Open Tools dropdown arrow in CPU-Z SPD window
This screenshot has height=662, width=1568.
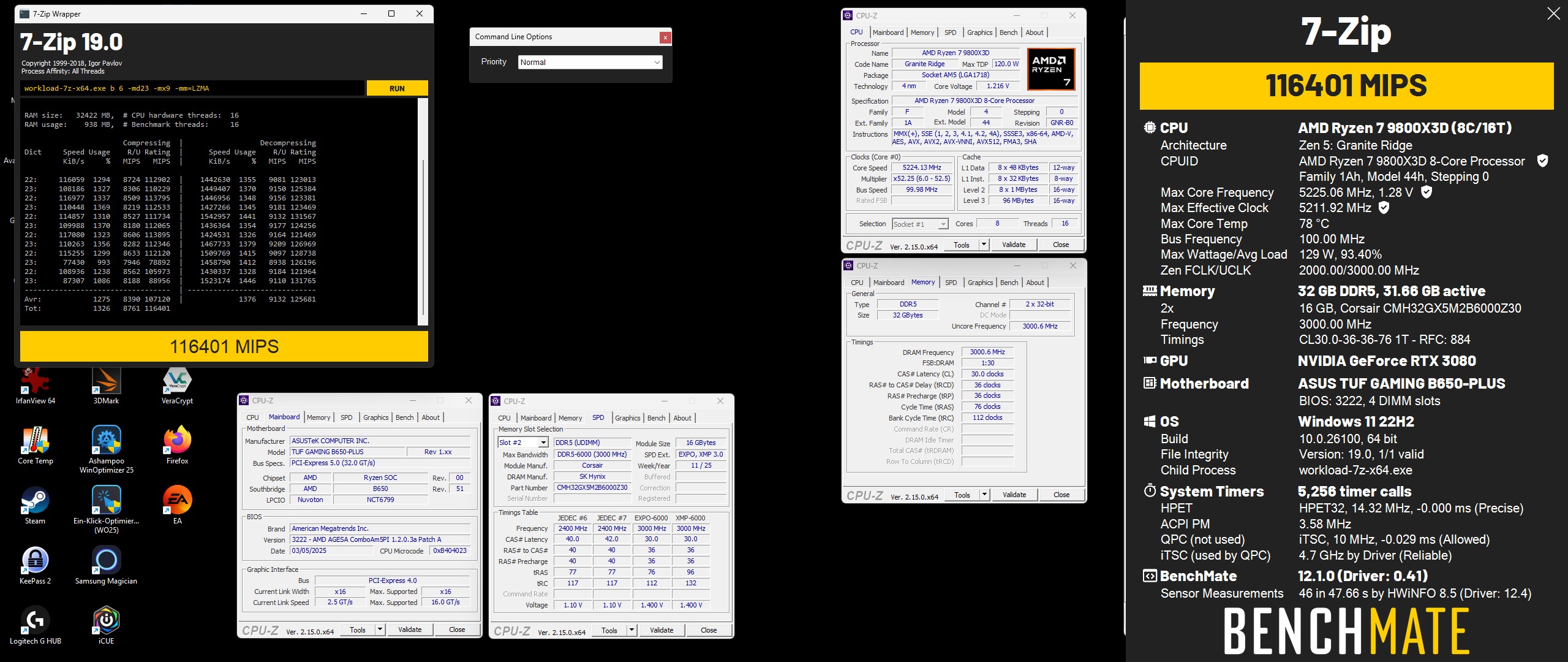tap(631, 630)
